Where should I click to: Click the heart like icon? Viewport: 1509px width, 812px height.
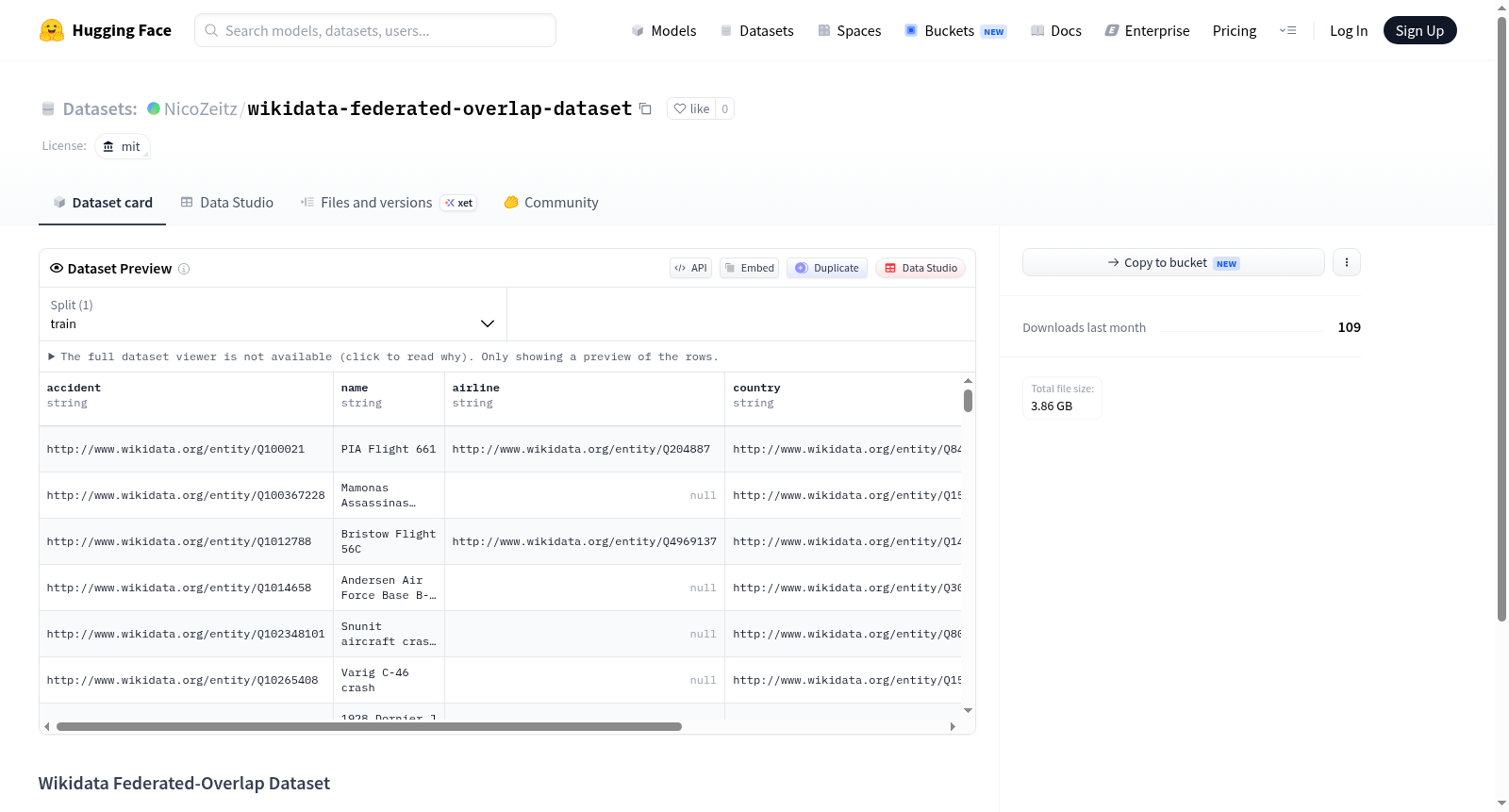pyautogui.click(x=680, y=108)
